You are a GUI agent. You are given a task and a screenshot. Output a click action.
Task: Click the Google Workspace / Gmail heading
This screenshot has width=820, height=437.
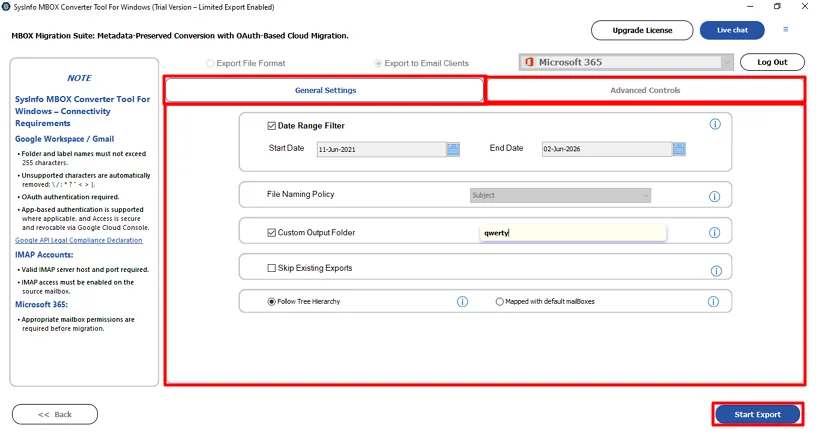coord(64,139)
